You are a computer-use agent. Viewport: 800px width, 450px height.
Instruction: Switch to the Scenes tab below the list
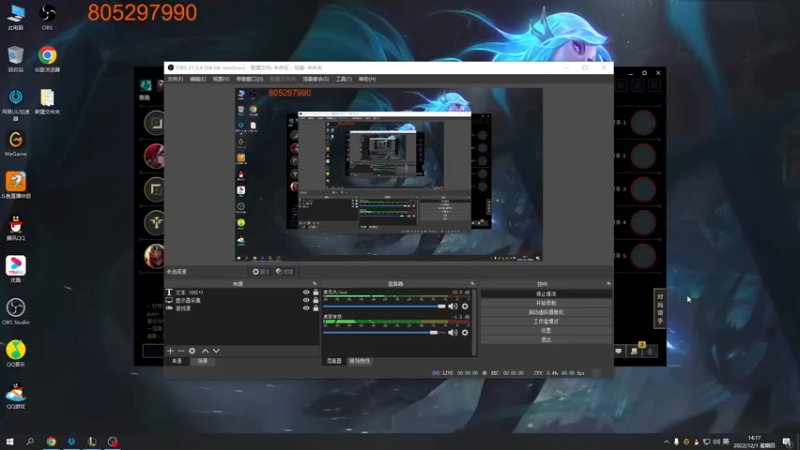pyautogui.click(x=203, y=361)
